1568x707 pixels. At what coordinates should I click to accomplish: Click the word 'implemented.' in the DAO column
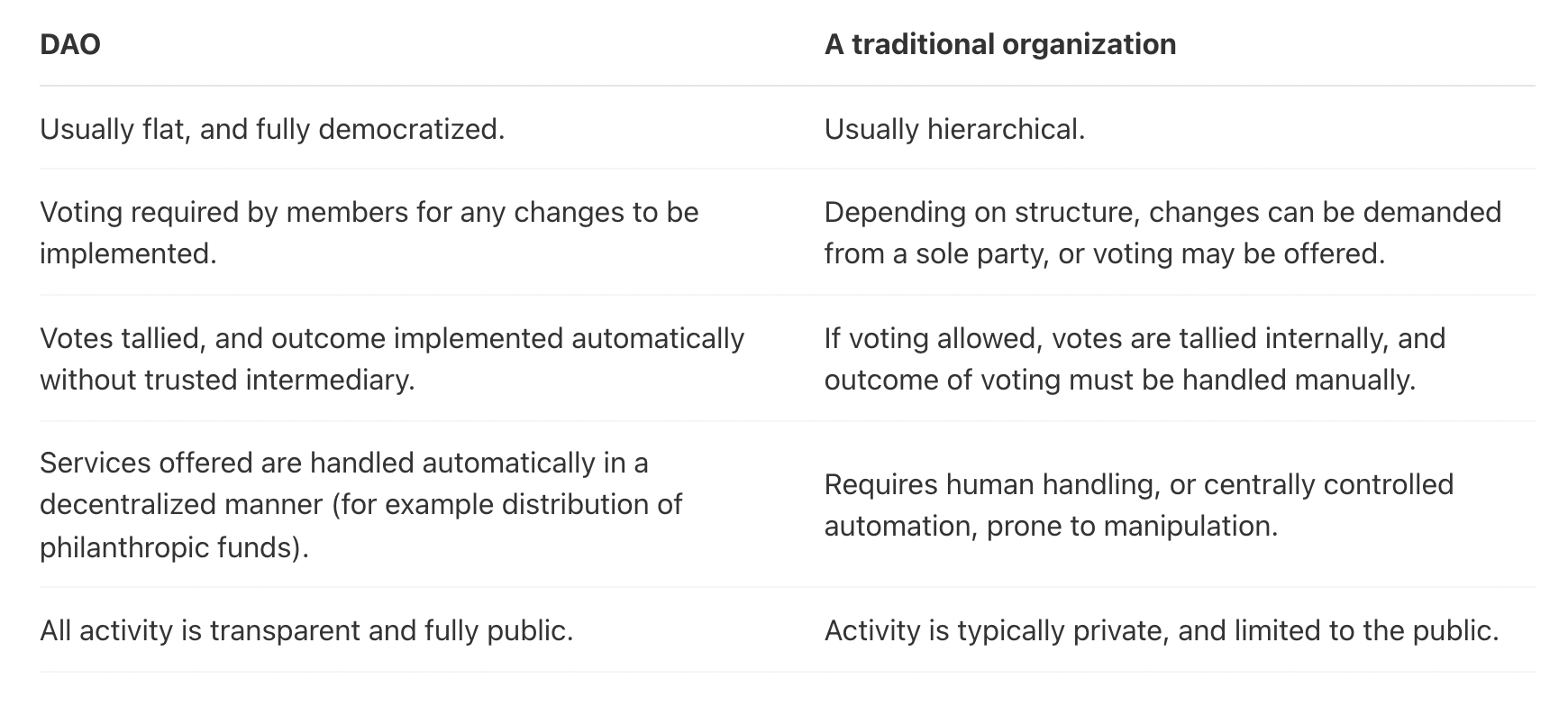pyautogui.click(x=128, y=253)
